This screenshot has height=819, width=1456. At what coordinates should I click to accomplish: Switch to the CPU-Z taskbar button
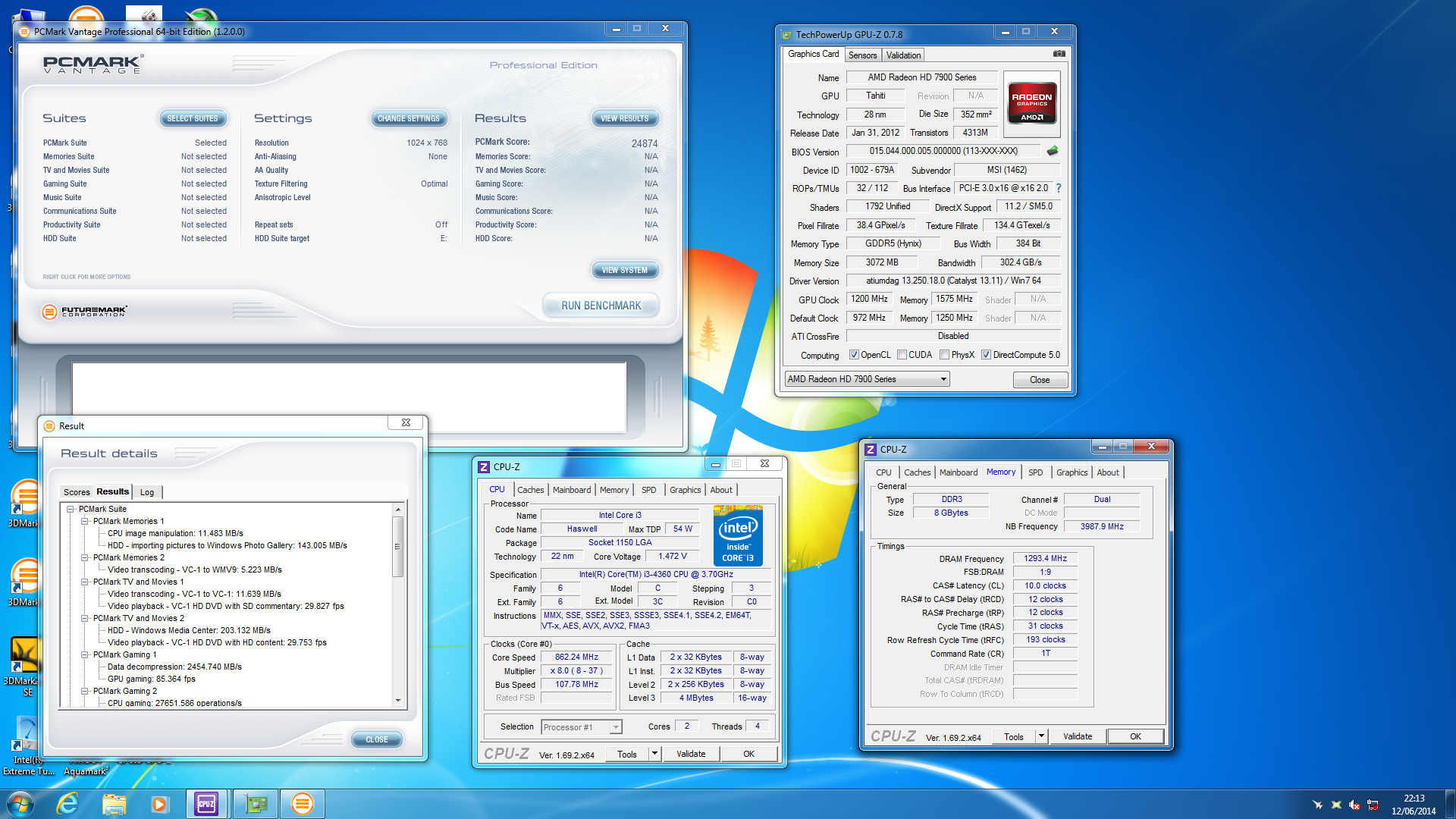(x=206, y=804)
